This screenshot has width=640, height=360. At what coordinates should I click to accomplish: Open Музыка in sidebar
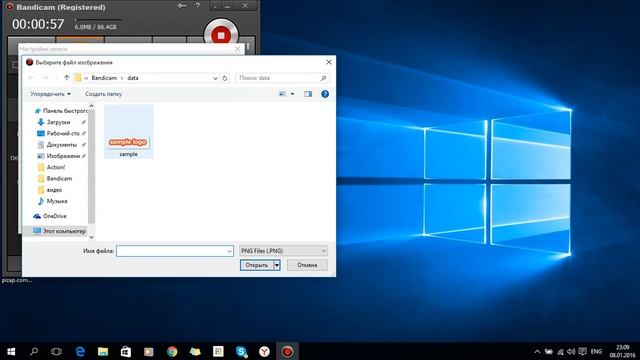pyautogui.click(x=57, y=201)
